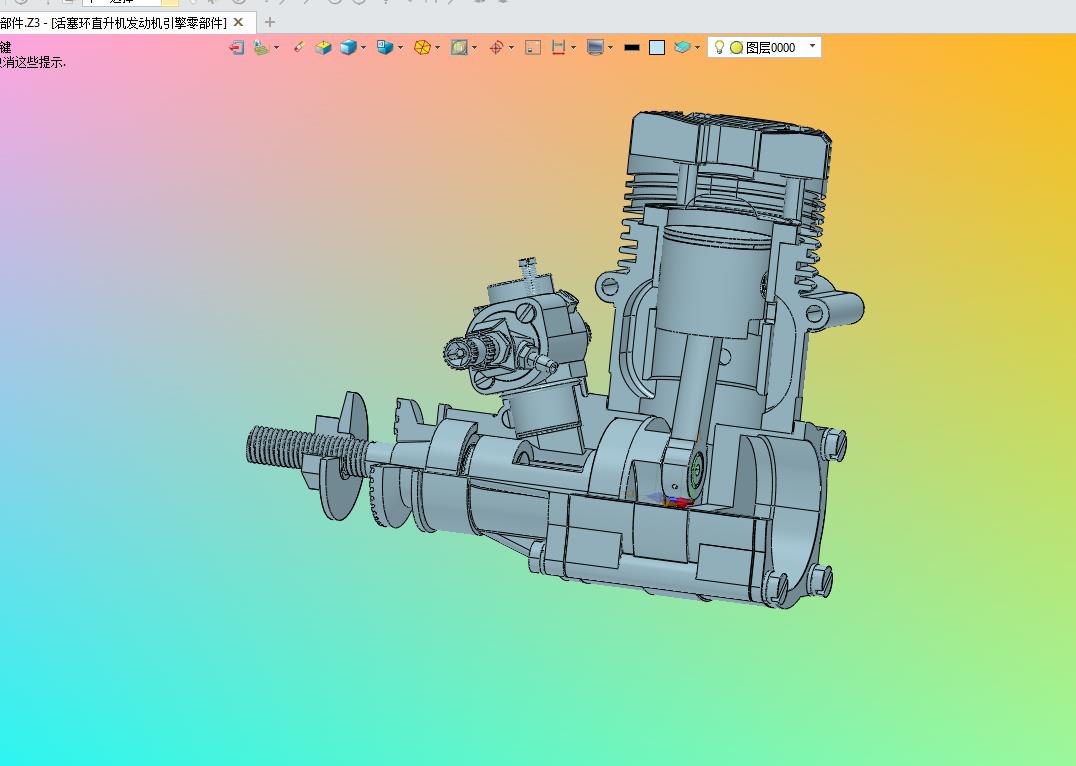Click the red dimension measure icon
The height and width of the screenshot is (766, 1076).
[558, 47]
